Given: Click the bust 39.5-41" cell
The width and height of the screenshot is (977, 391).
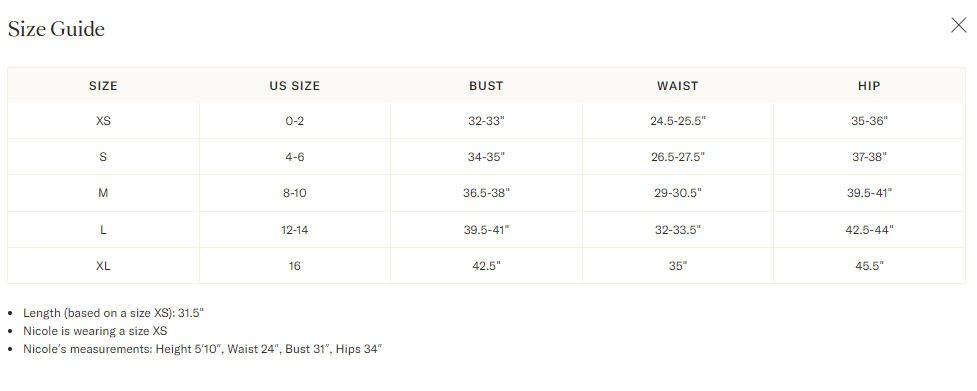Looking at the screenshot, I should point(486,230).
